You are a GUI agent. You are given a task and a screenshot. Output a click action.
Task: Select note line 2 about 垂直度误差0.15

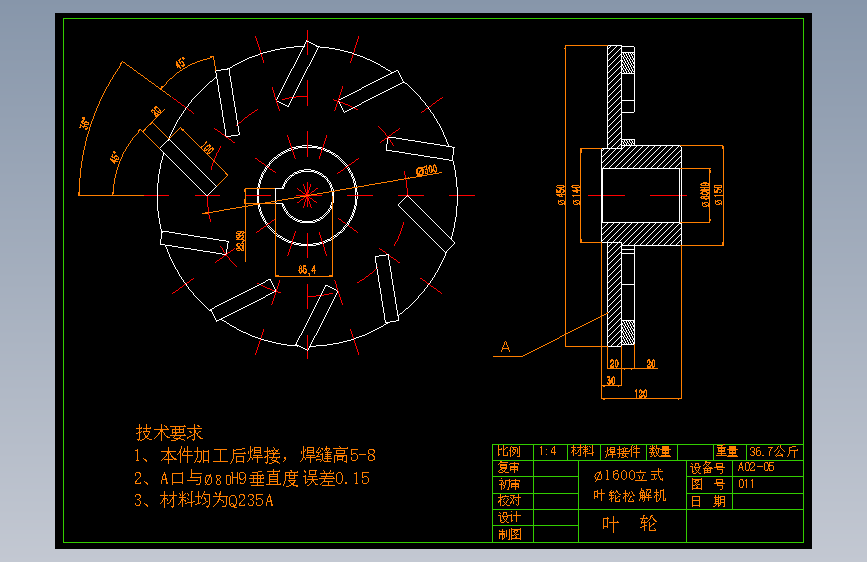coord(252,478)
